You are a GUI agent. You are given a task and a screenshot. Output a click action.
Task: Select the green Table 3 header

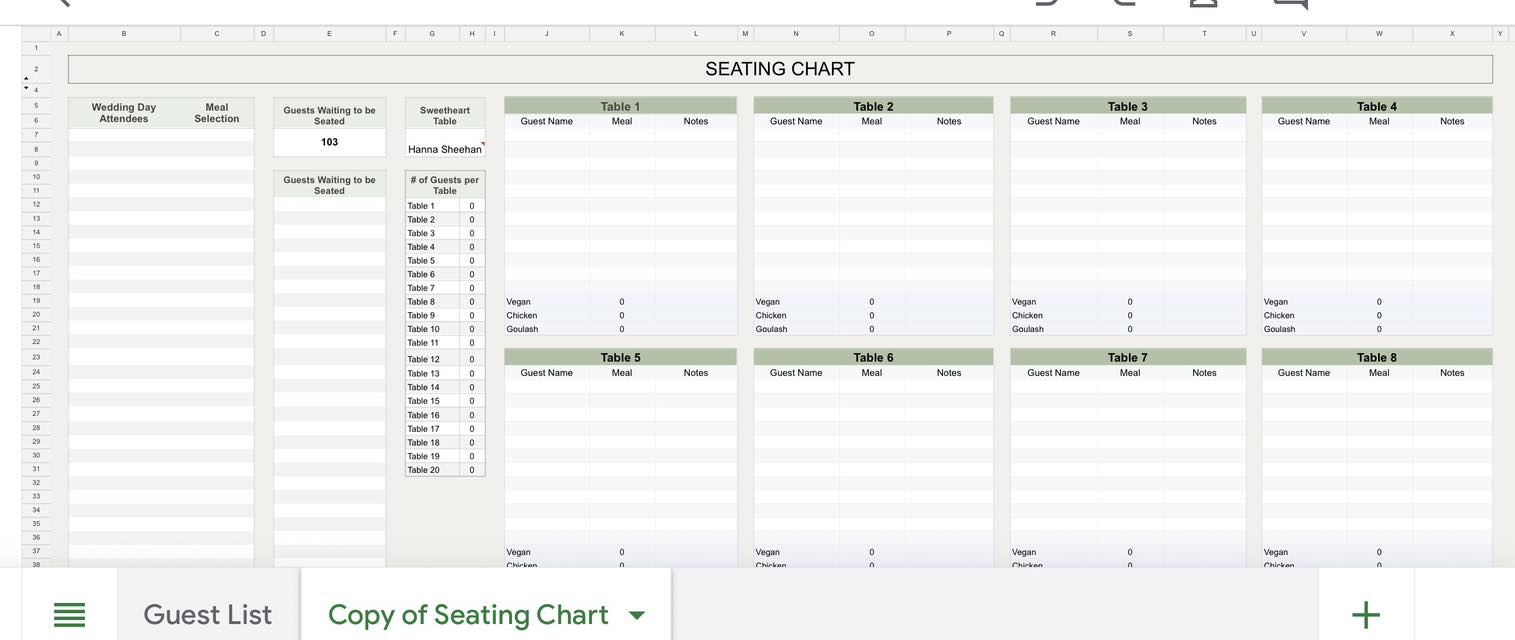pos(1128,106)
